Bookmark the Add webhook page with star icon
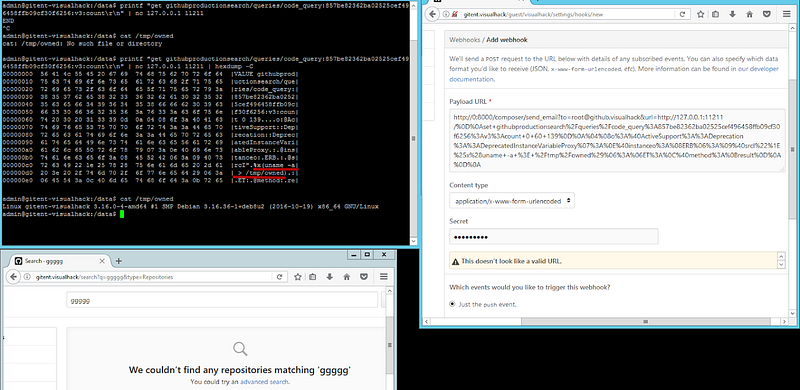Viewport: 800px width, 390px height. click(701, 14)
